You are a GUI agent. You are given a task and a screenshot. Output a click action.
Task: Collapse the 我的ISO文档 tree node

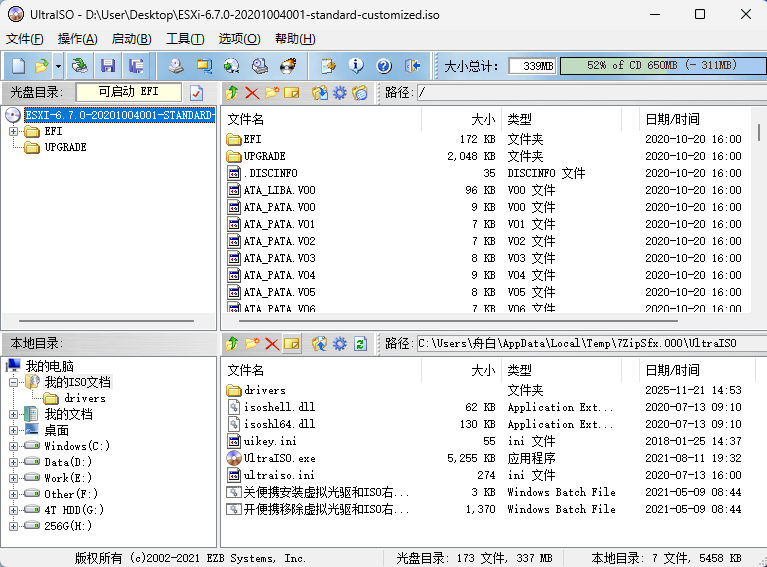(x=13, y=382)
